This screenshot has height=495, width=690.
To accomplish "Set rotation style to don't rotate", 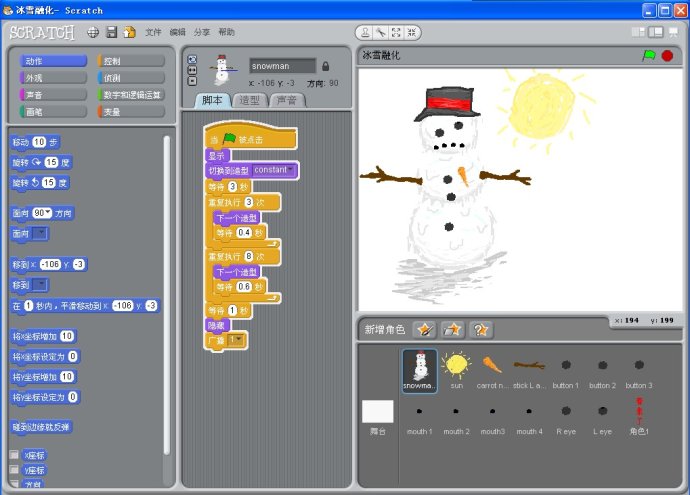I will pyautogui.click(x=192, y=81).
